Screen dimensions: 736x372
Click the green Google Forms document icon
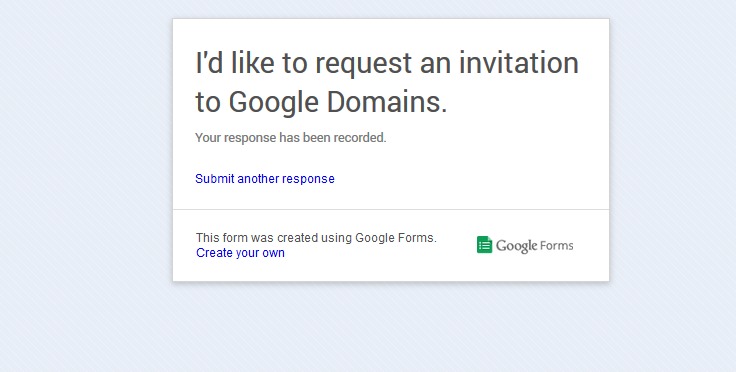point(484,245)
